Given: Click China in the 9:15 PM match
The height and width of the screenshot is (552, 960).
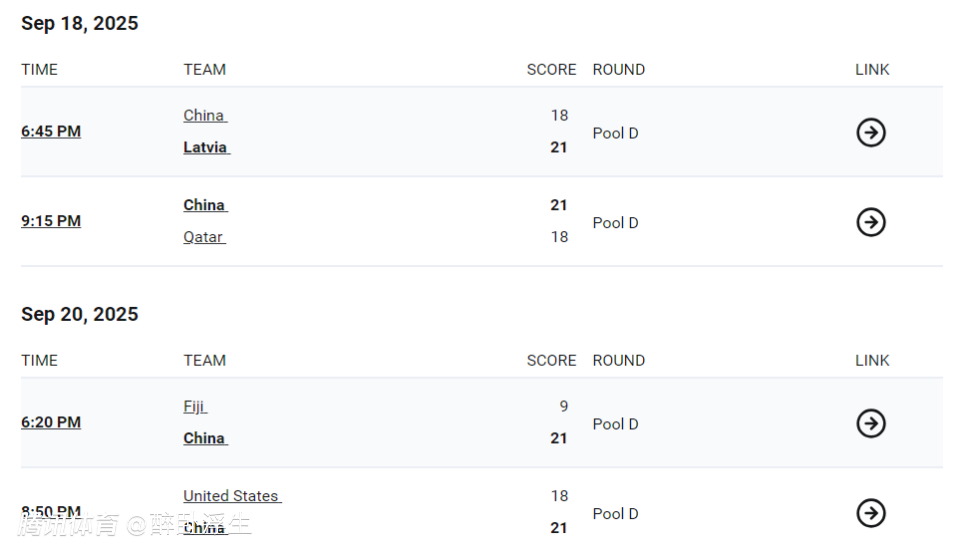Looking at the screenshot, I should click(x=204, y=205).
